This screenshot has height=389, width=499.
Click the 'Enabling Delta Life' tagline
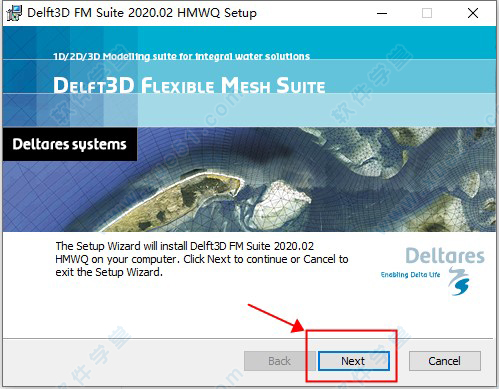(x=410, y=275)
